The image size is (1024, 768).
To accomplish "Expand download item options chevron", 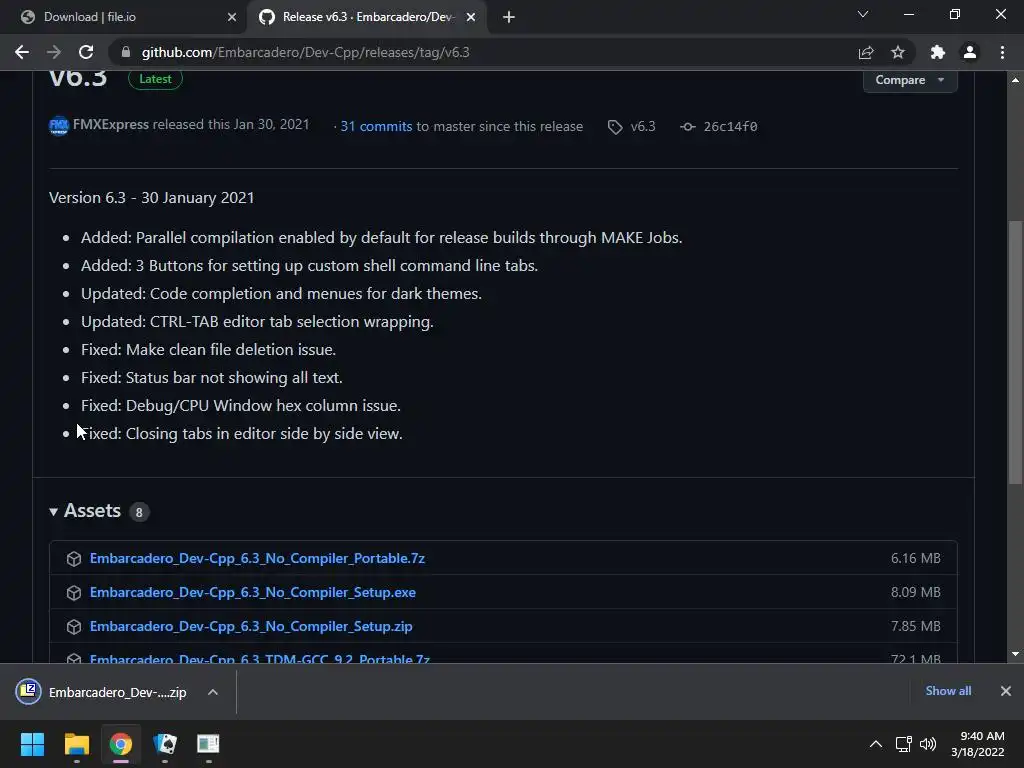I will click(213, 692).
